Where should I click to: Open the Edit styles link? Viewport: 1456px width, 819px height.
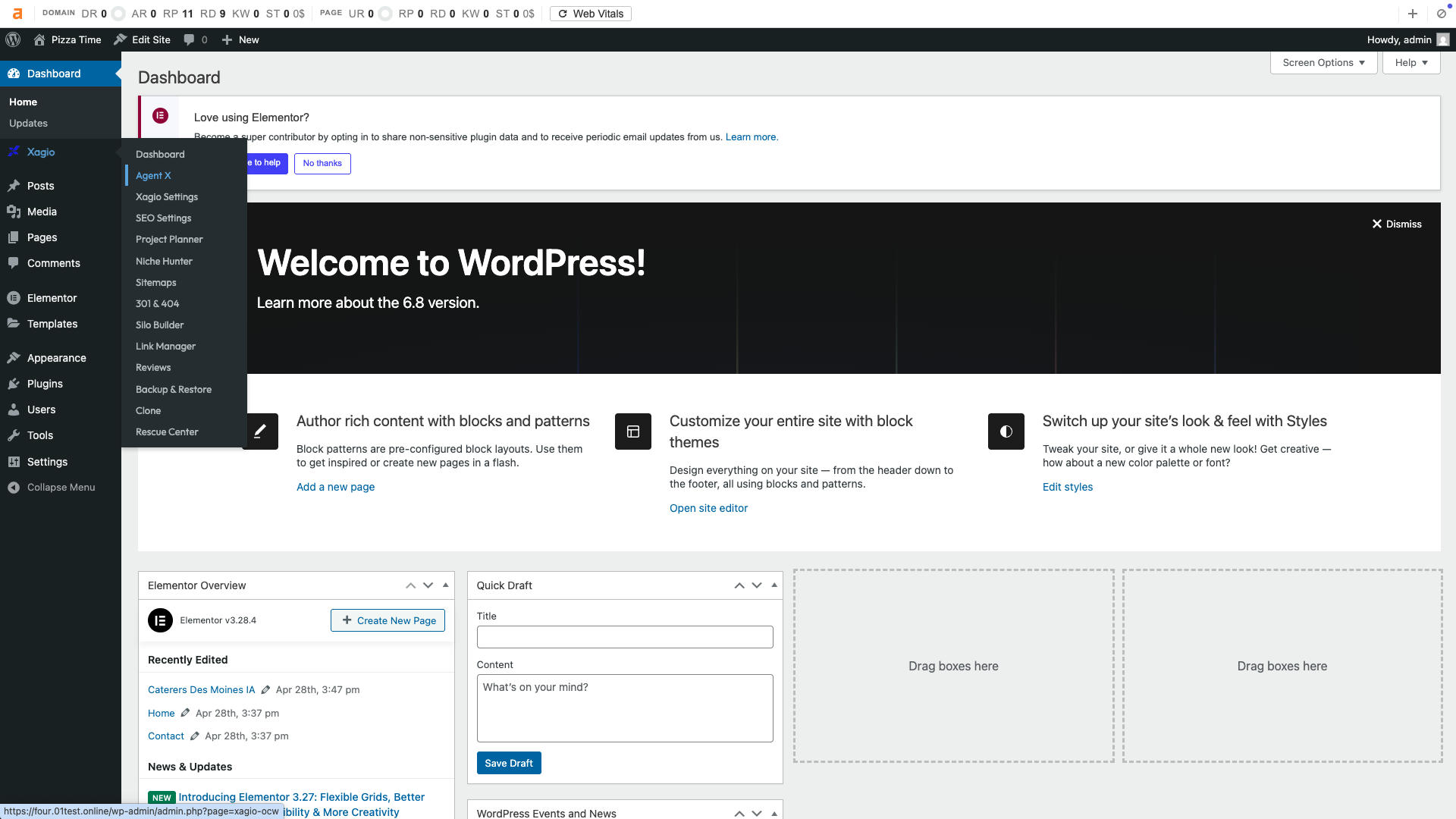click(1068, 487)
